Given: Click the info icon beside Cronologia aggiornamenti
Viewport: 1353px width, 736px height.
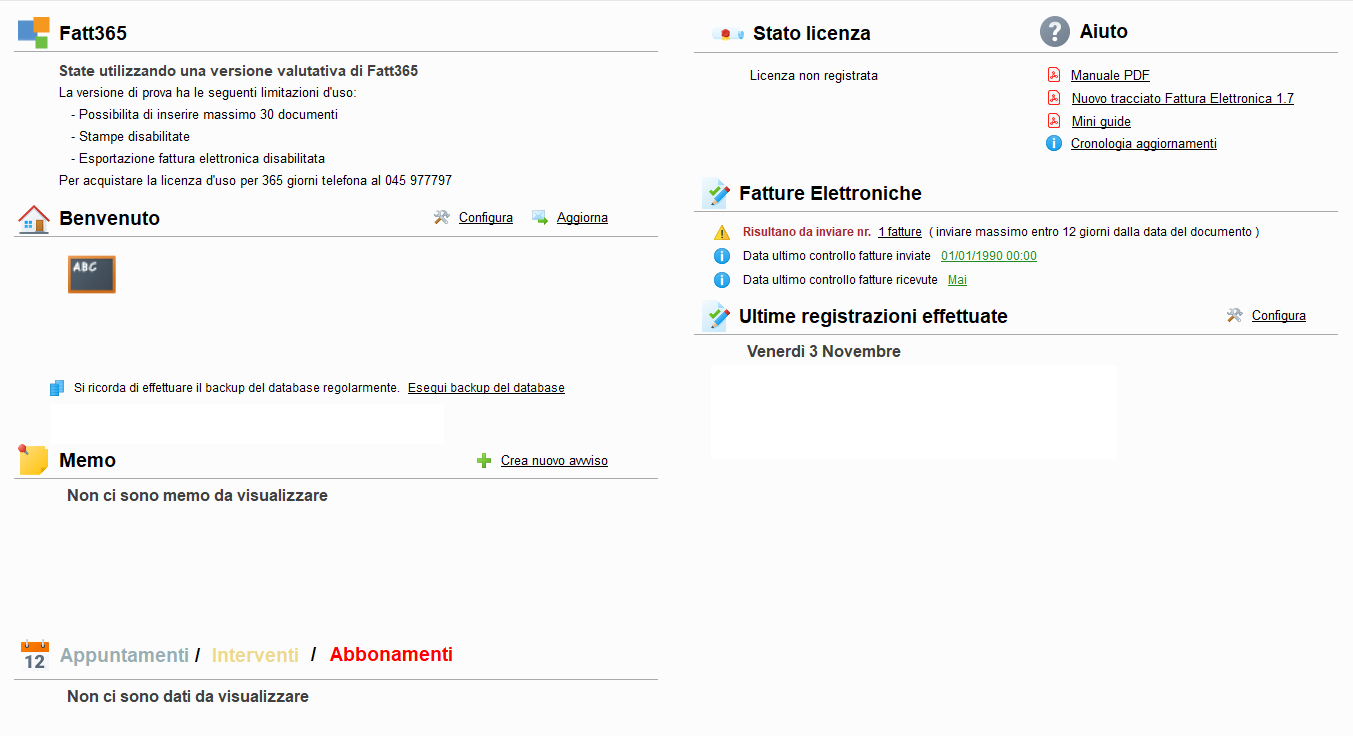Looking at the screenshot, I should (x=1053, y=143).
